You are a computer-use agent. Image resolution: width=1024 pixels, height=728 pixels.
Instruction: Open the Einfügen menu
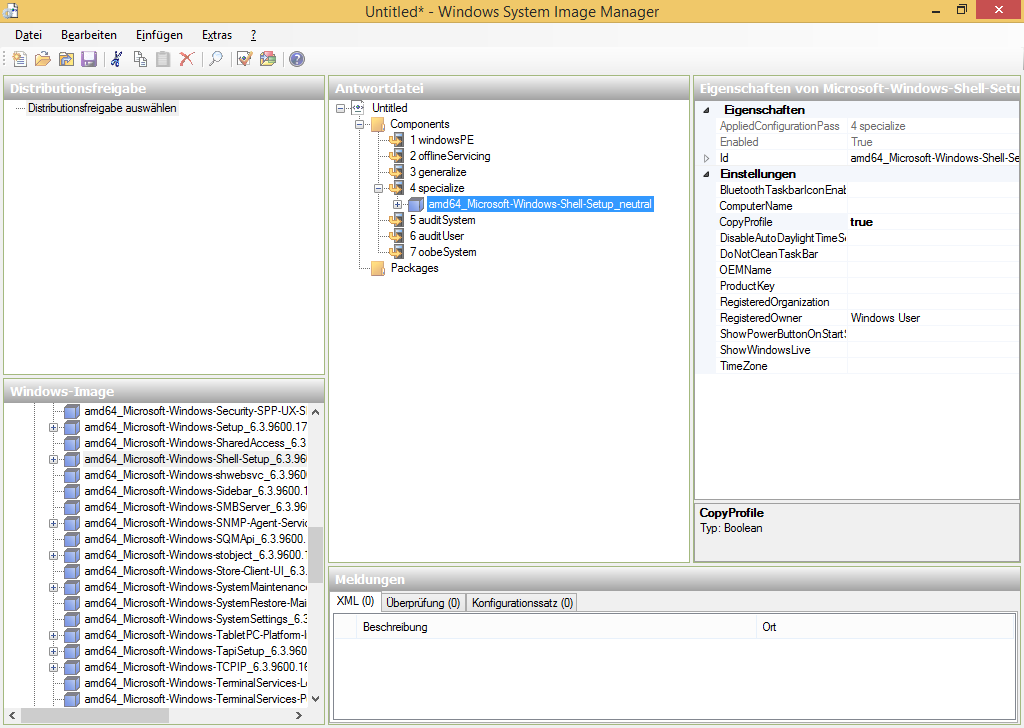click(159, 34)
